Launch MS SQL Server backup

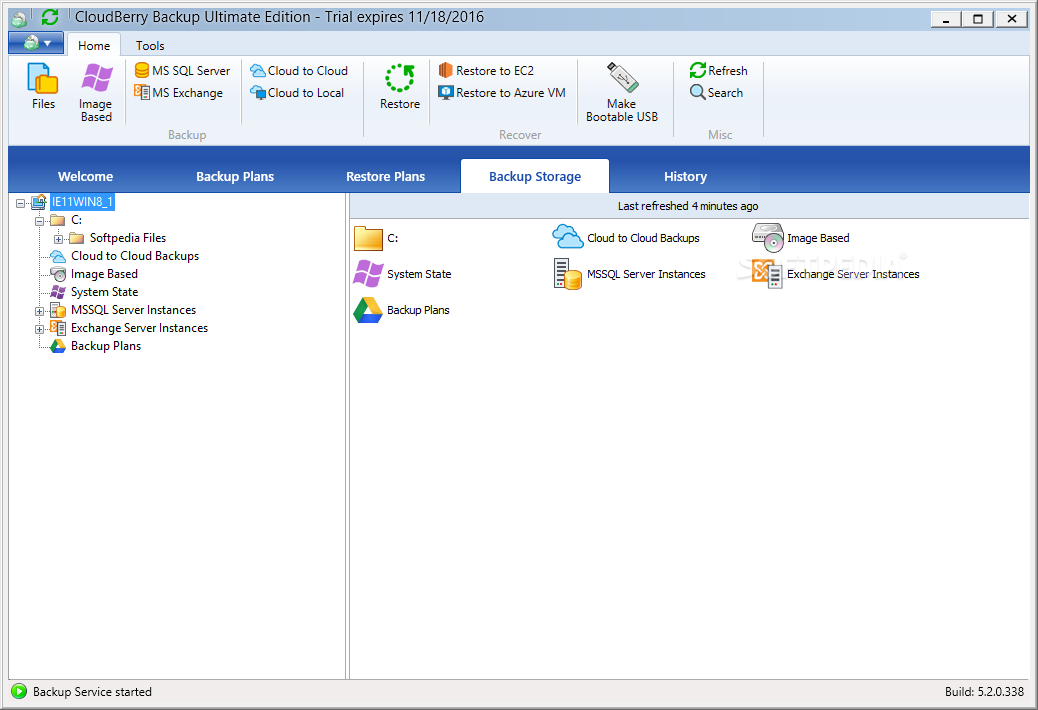click(182, 70)
